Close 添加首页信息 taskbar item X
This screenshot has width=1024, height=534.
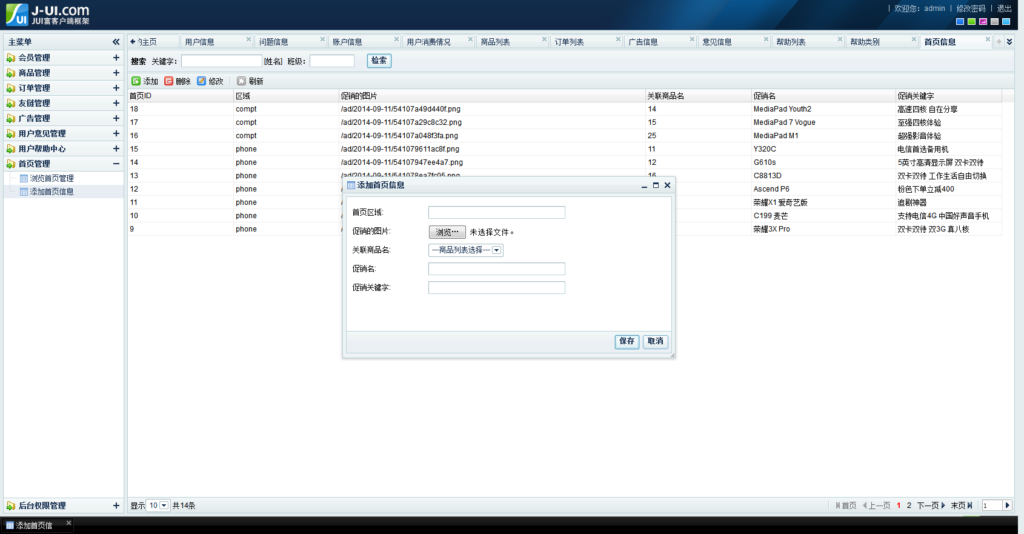pos(69,522)
